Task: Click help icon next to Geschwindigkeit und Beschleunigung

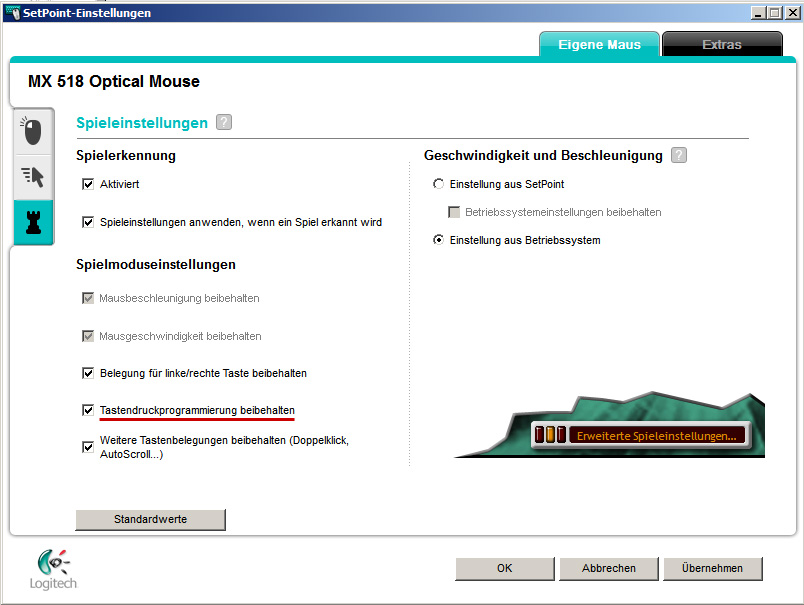Action: [x=679, y=155]
